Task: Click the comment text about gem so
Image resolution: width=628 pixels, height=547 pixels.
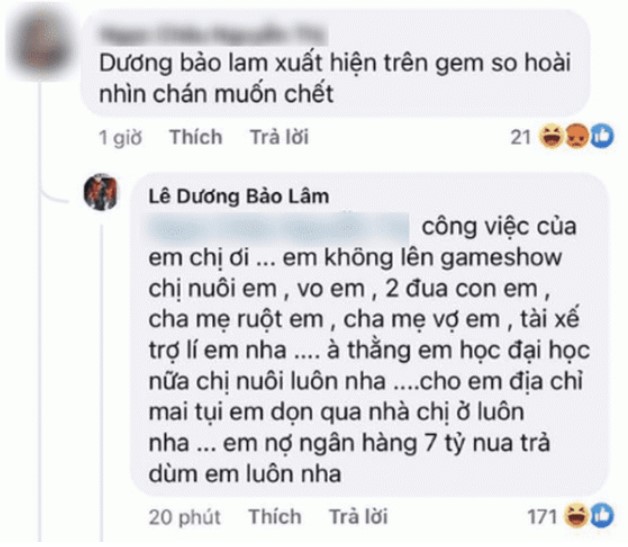Action: [335, 78]
